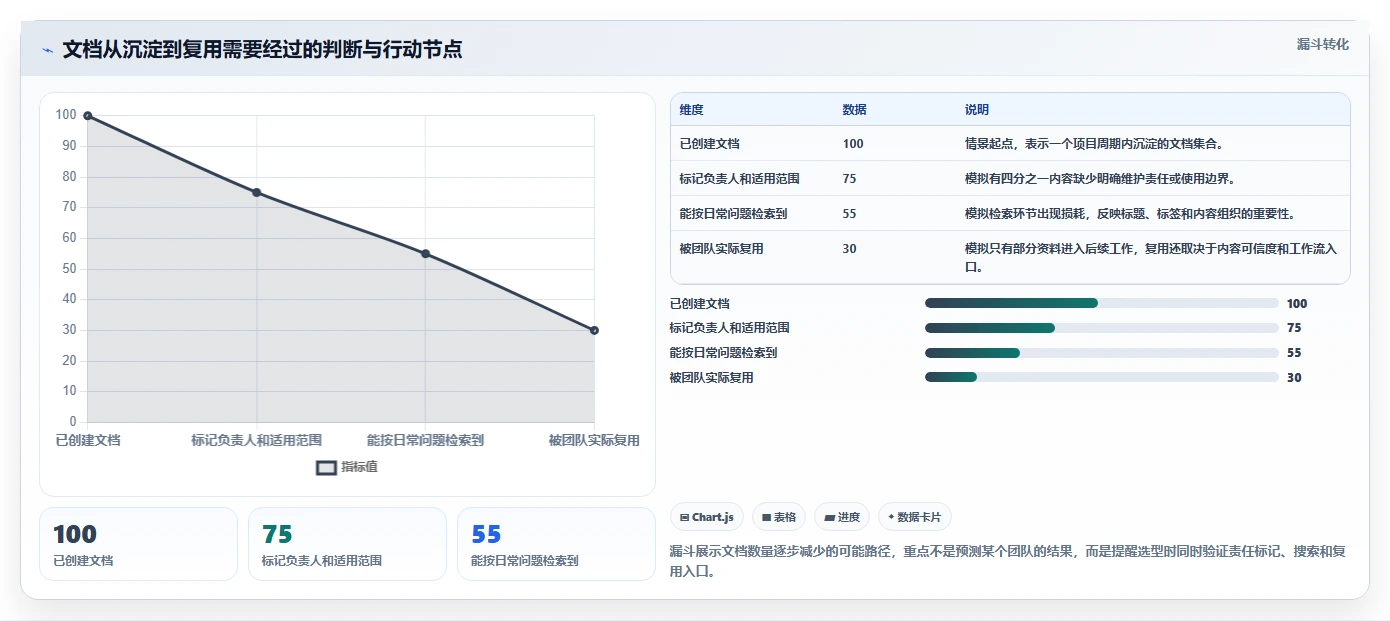Click the 维度 table column header
Viewport: 1390px width, 621px height.
692,110
